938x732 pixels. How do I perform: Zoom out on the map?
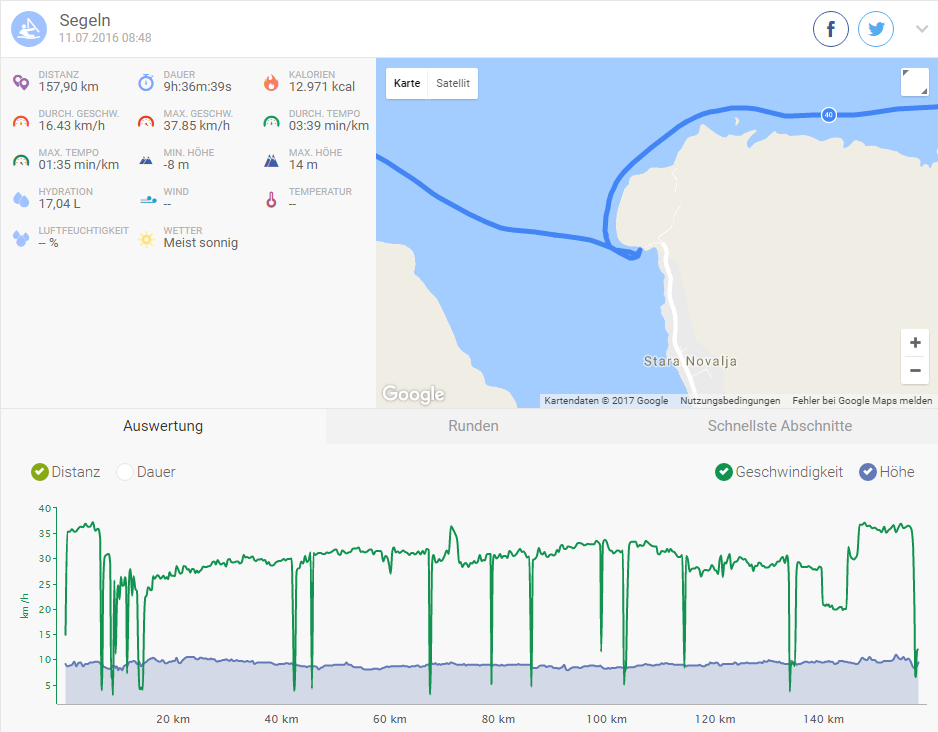click(x=914, y=371)
